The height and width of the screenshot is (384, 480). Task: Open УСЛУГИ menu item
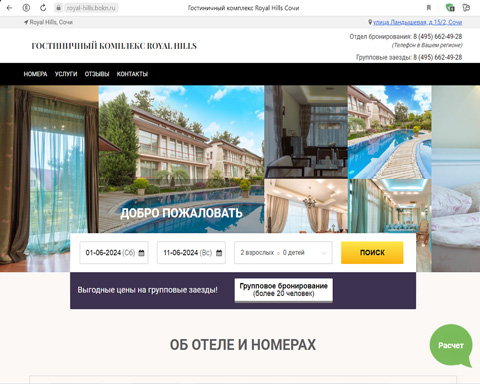point(66,74)
